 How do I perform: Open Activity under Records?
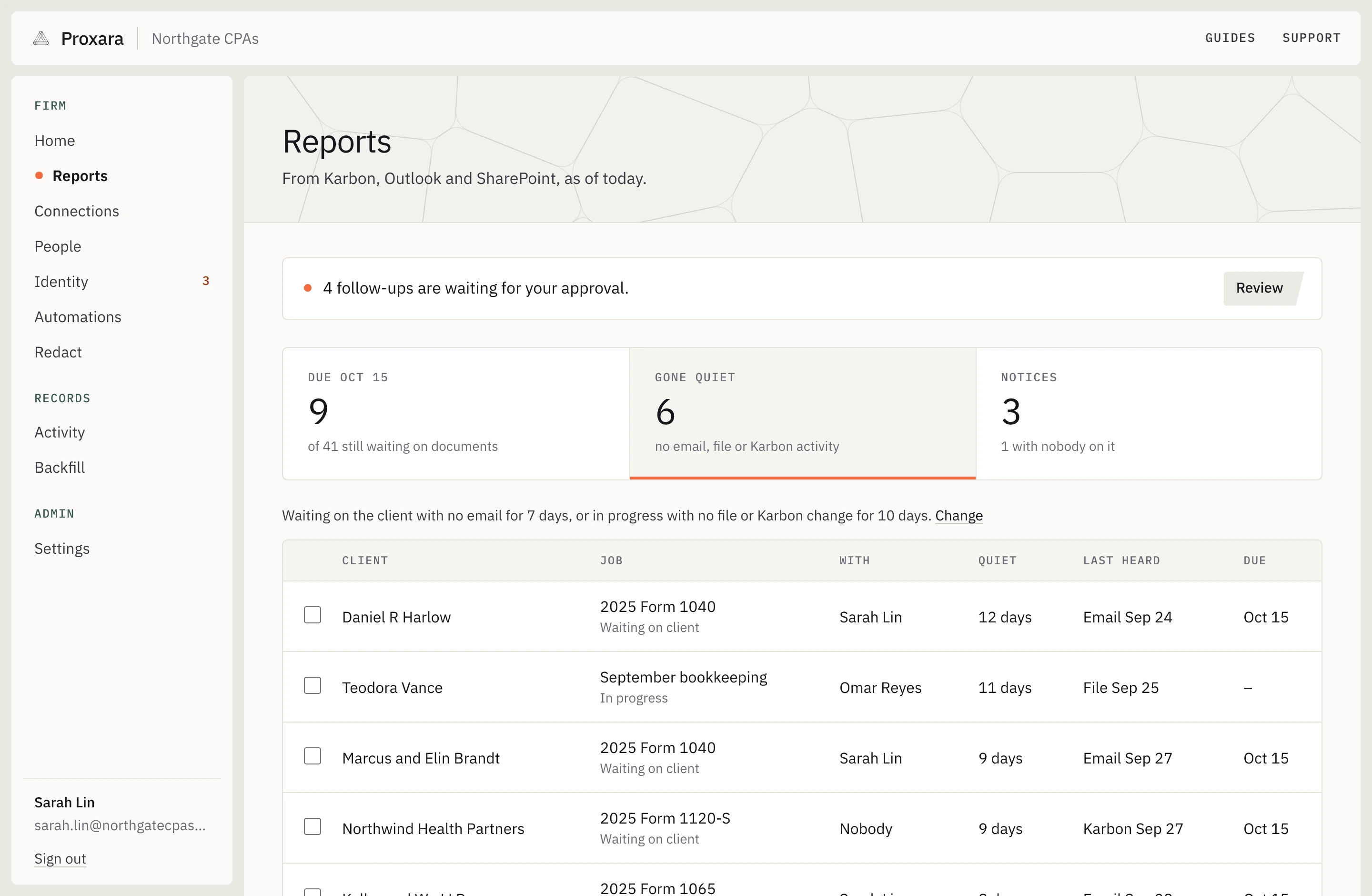[60, 432]
